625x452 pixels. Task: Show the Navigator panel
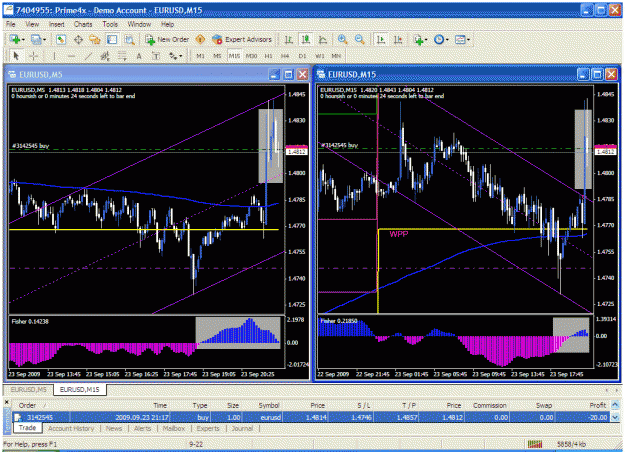95,39
